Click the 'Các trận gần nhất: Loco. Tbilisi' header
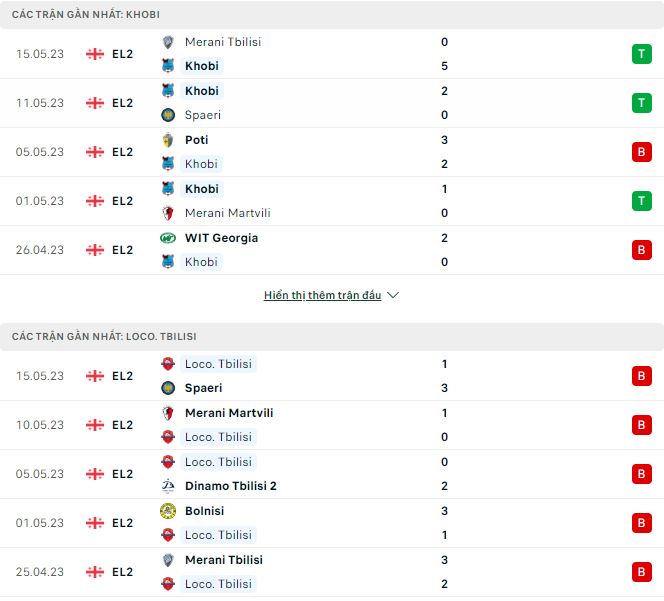Screen dimensions: 664x601 [332, 337]
